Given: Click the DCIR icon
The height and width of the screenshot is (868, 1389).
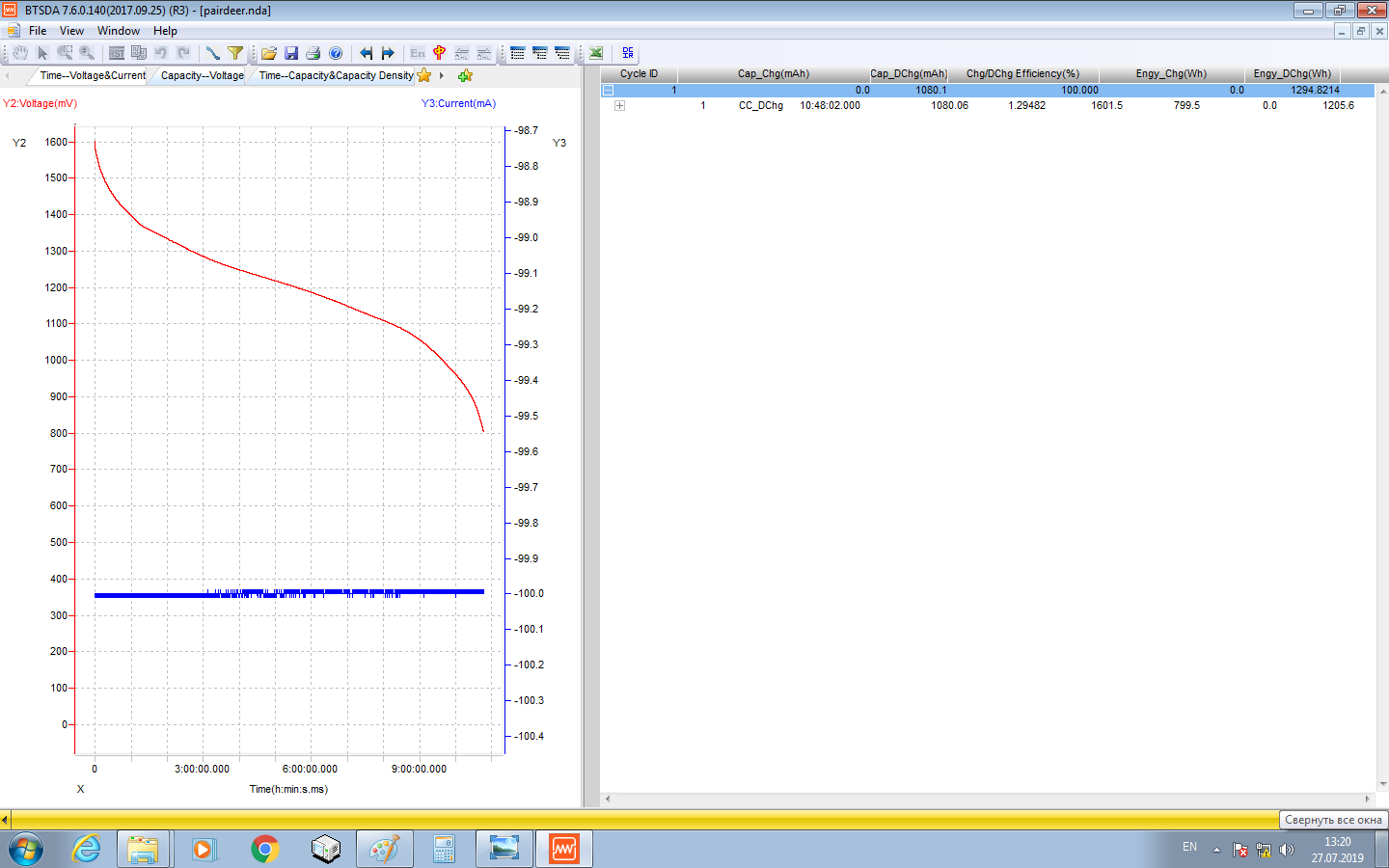Looking at the screenshot, I should point(628,53).
